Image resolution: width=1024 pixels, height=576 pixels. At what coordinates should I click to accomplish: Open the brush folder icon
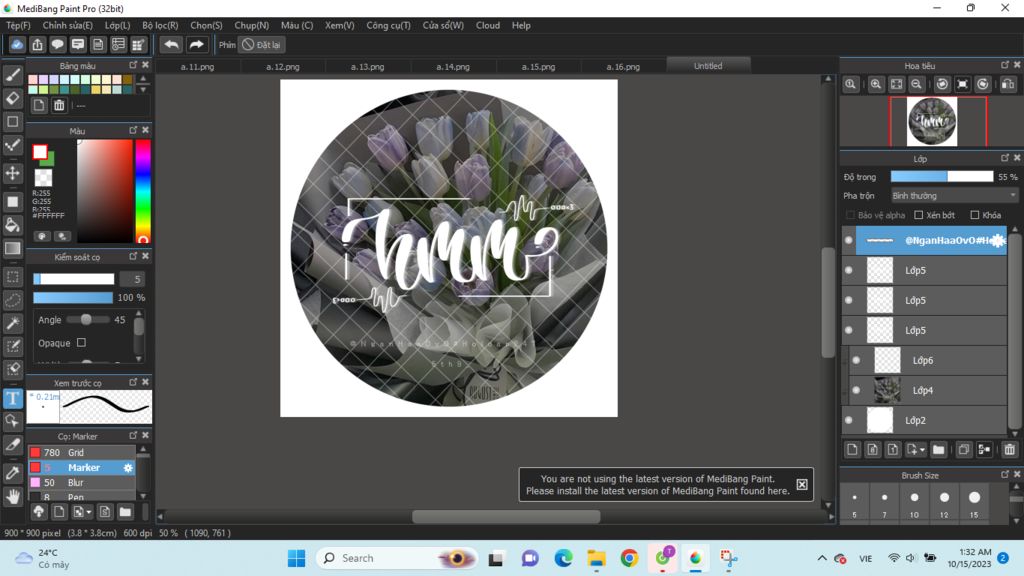[x=125, y=511]
